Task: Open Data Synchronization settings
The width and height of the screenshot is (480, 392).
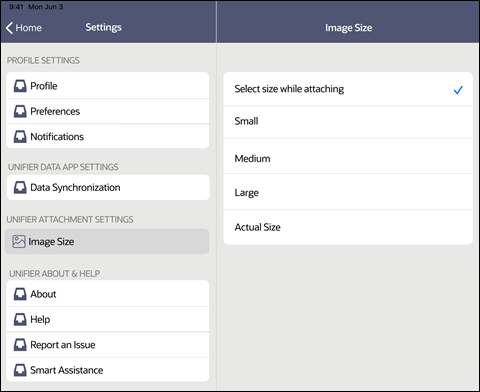Action: [x=108, y=187]
